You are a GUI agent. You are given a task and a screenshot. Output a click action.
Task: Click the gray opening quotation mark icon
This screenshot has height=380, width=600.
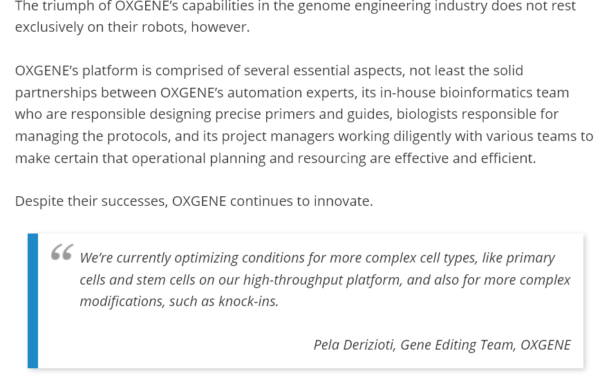coord(62,252)
